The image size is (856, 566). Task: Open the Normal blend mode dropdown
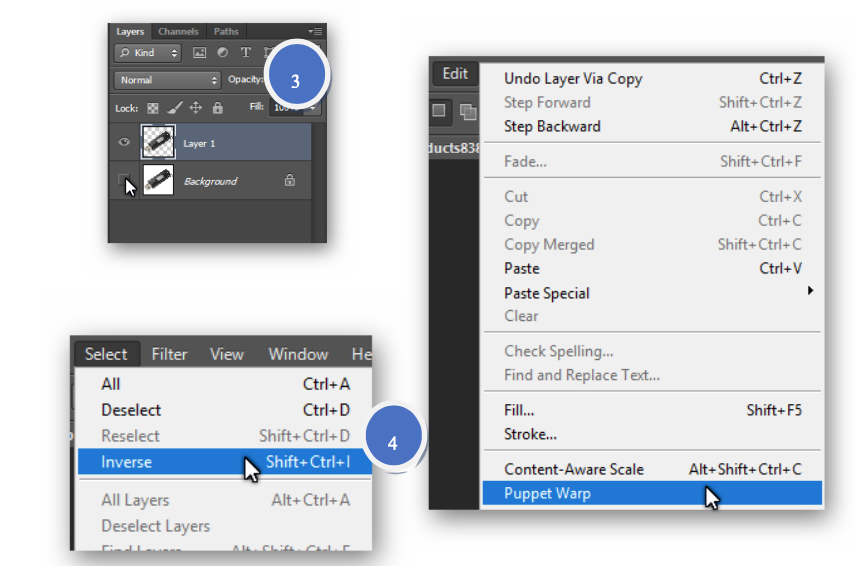[x=167, y=80]
